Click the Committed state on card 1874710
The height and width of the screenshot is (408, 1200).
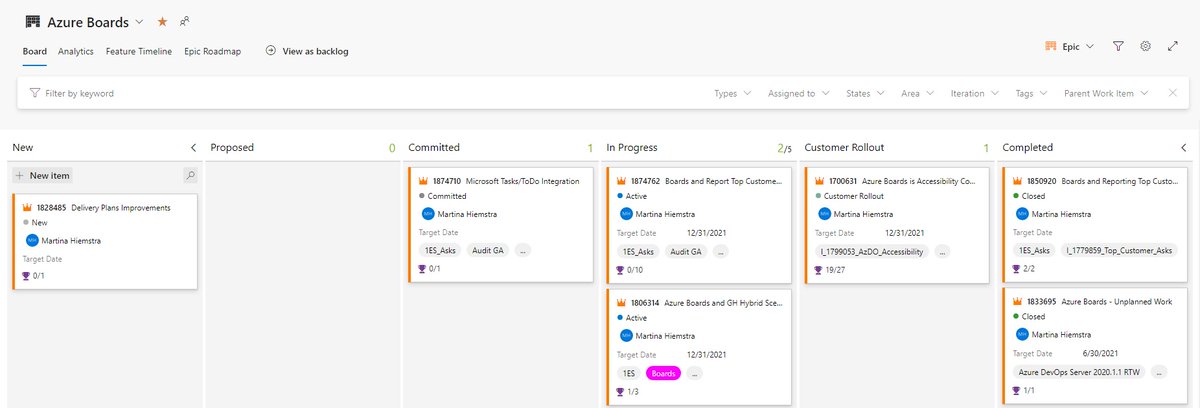tap(447, 197)
